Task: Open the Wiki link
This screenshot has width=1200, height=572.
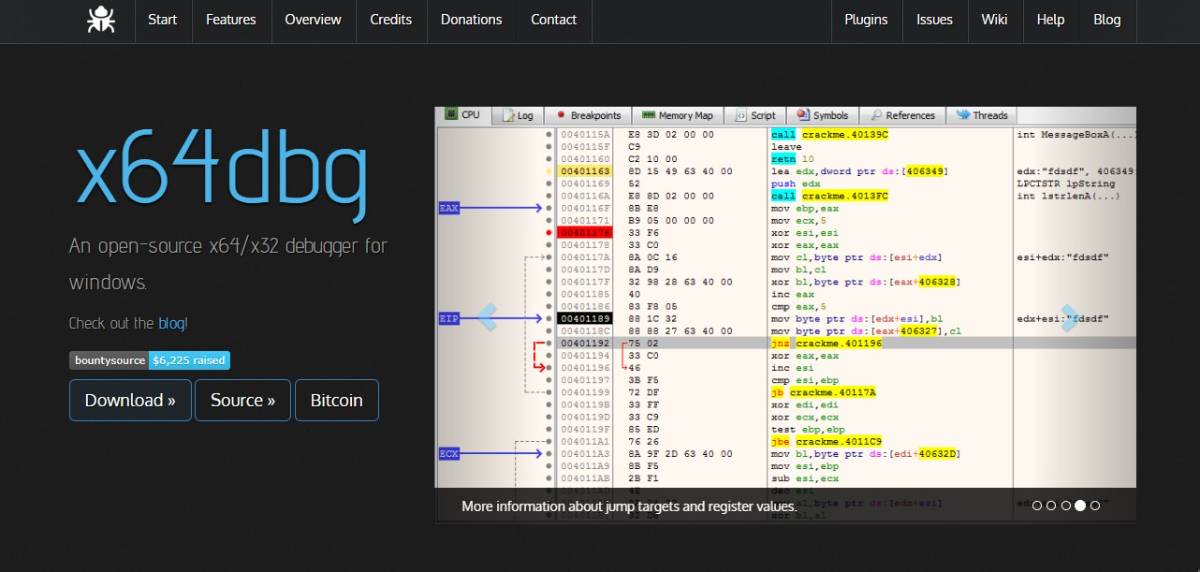Action: coord(994,19)
